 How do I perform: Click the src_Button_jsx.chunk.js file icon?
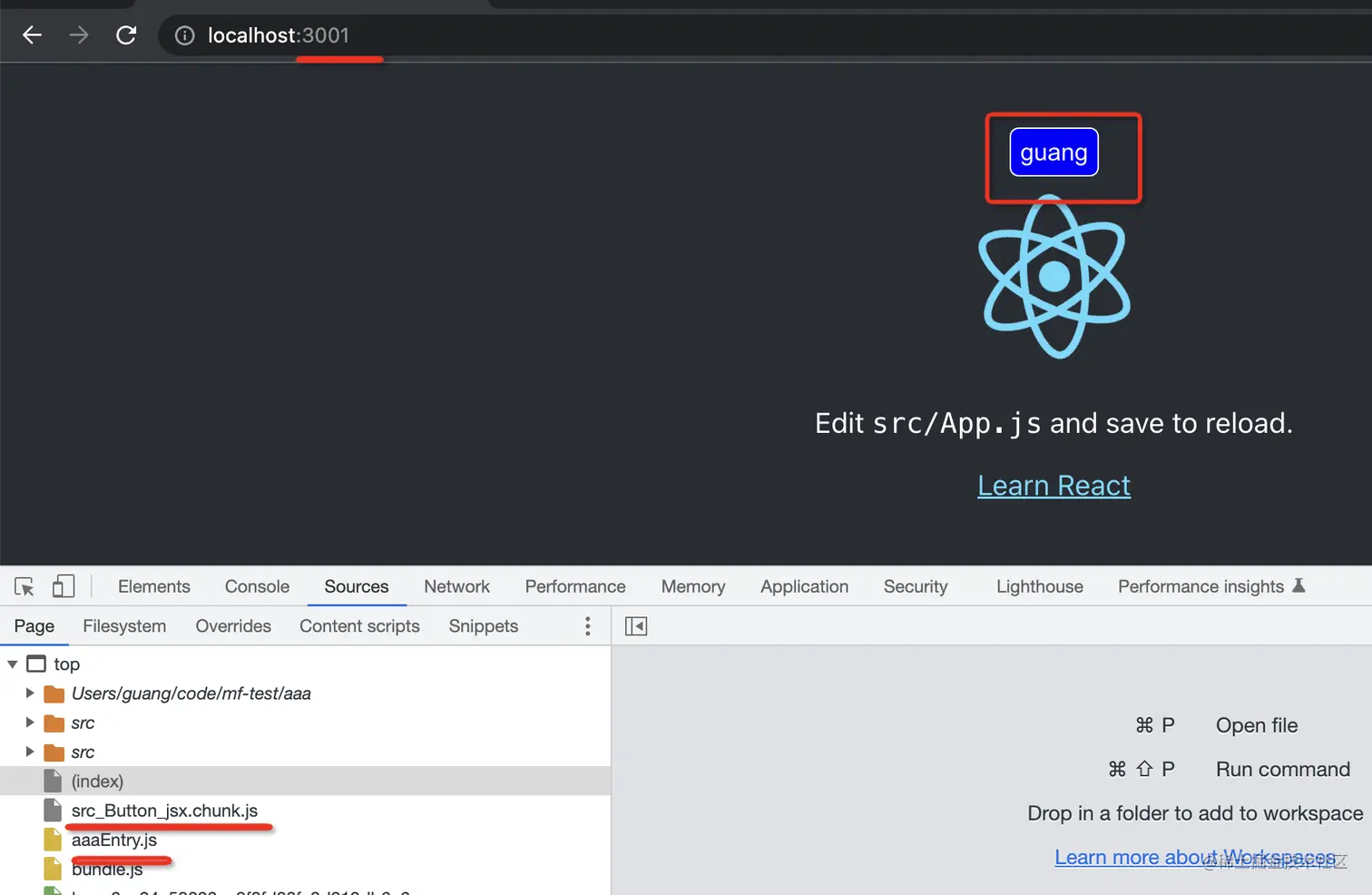point(54,811)
